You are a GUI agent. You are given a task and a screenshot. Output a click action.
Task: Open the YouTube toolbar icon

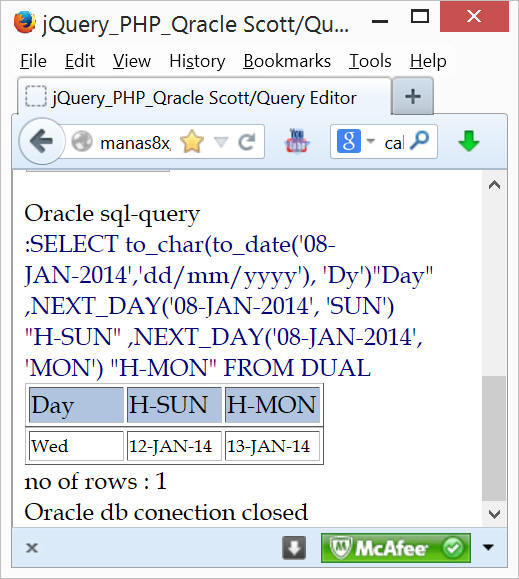(297, 141)
